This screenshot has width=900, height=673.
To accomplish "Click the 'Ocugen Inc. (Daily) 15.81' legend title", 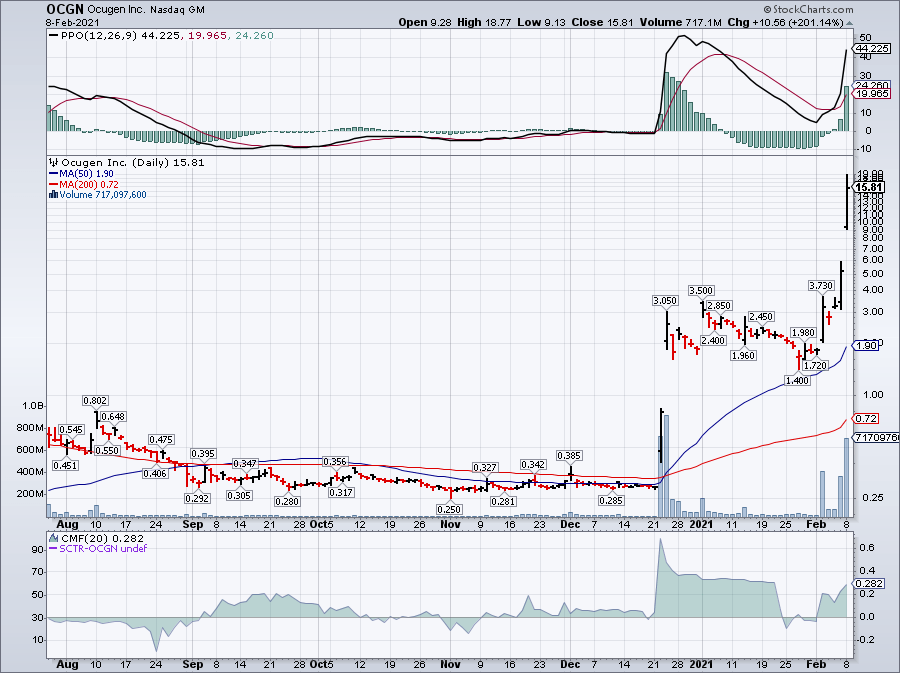I will pyautogui.click(x=133, y=162).
